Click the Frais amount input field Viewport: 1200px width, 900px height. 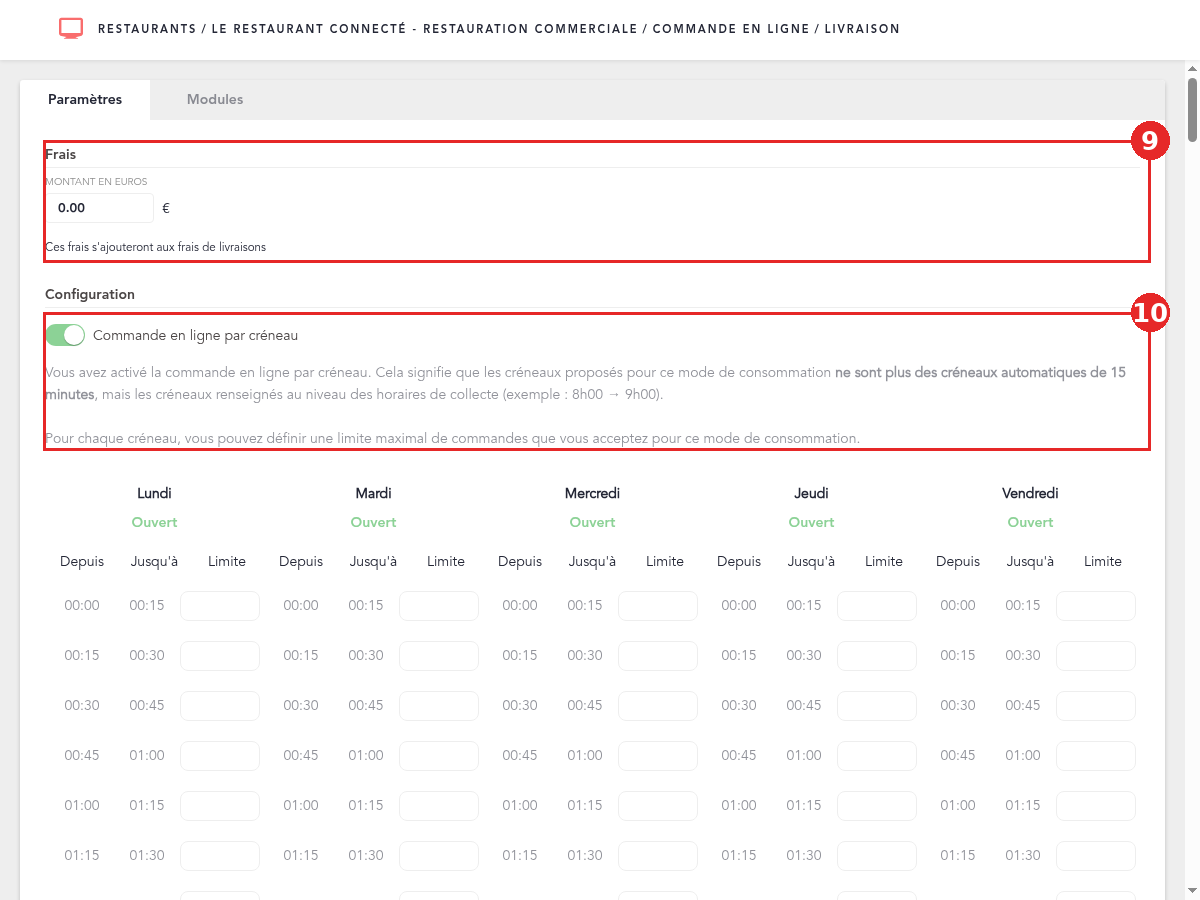tap(99, 208)
